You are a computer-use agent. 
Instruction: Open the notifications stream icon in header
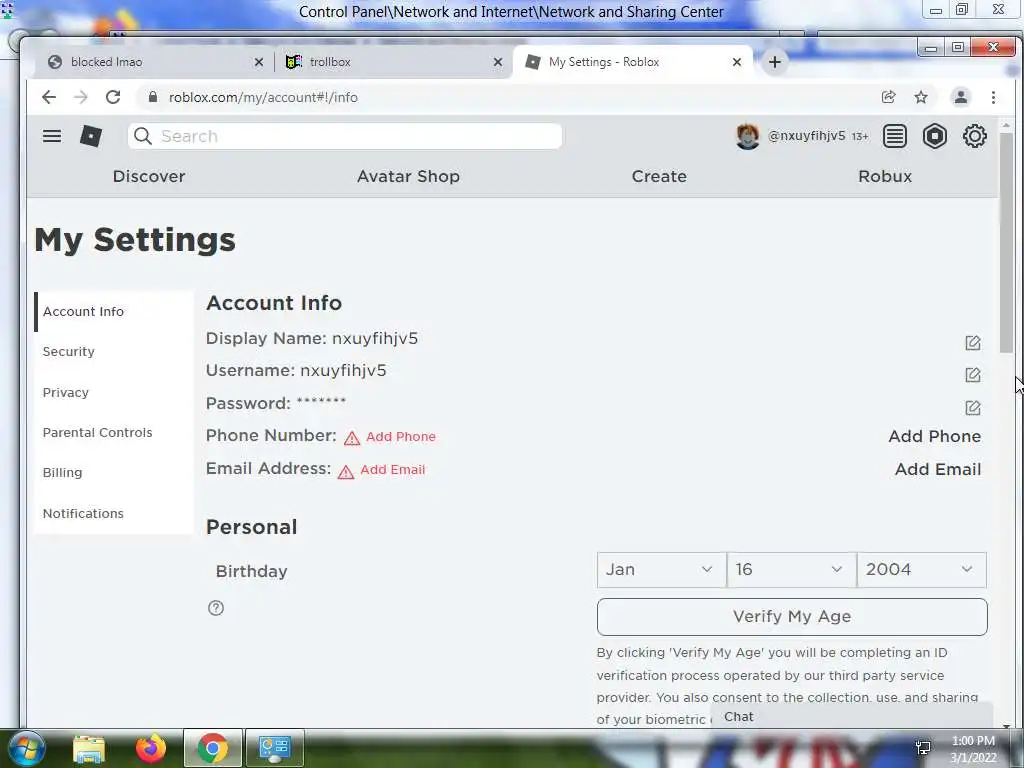[895, 136]
